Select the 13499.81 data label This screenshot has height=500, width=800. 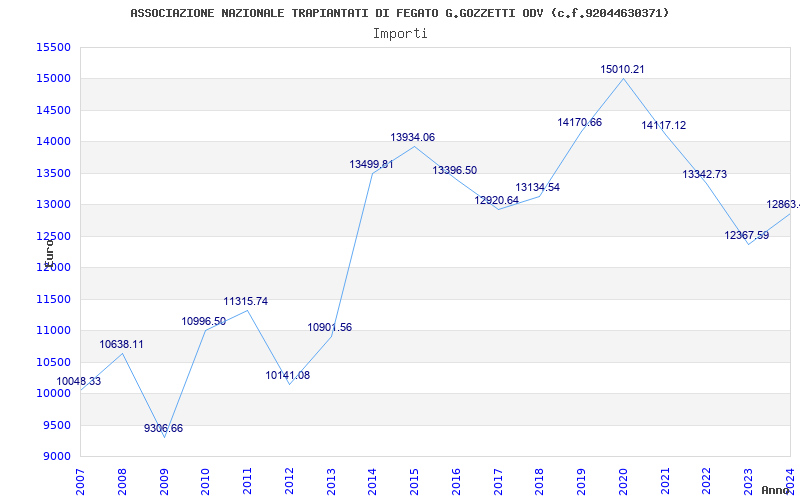[x=371, y=164]
